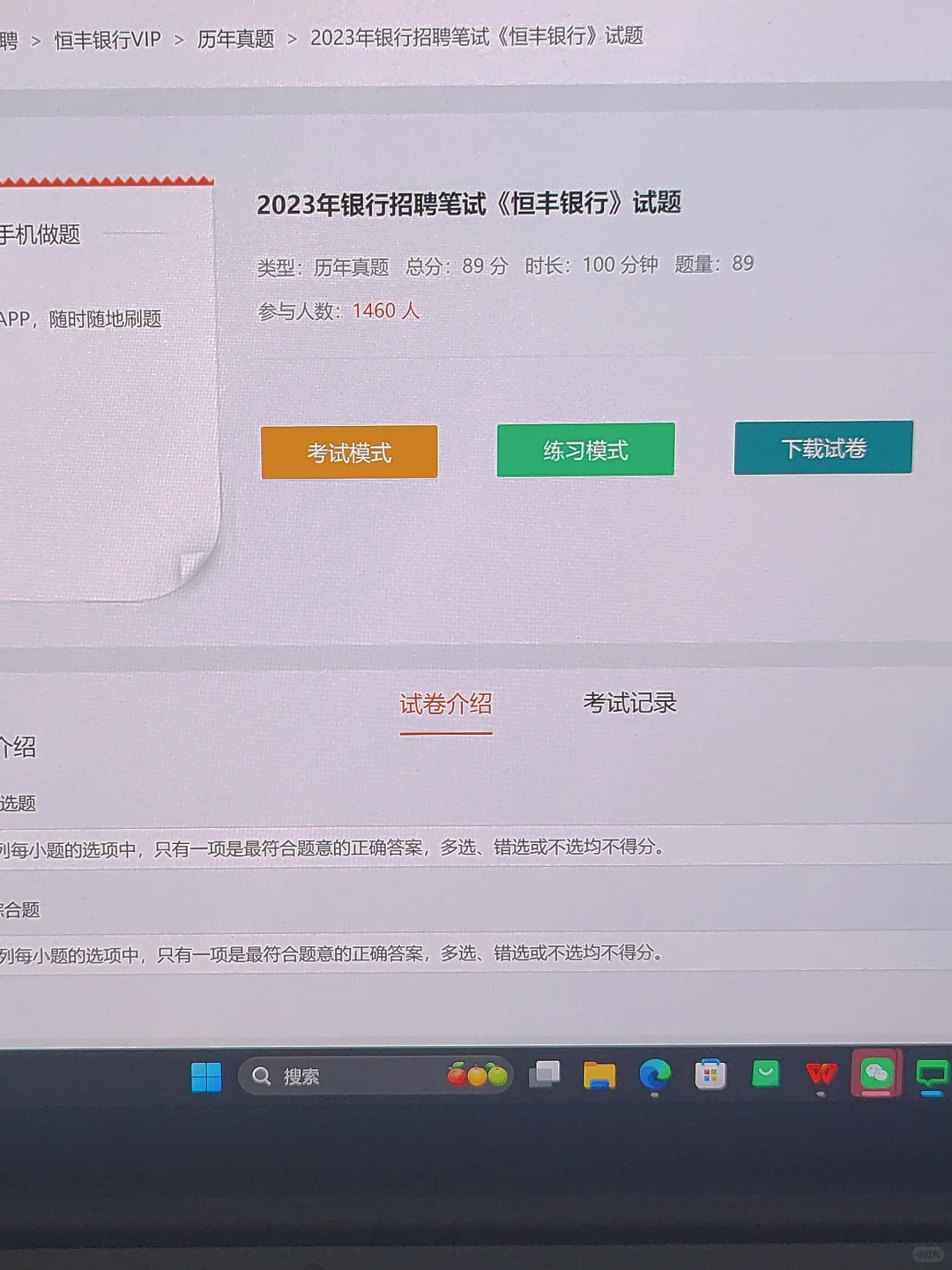Click the APP, 随时随地刷题 text
The width and height of the screenshot is (952, 1270).
click(x=80, y=318)
